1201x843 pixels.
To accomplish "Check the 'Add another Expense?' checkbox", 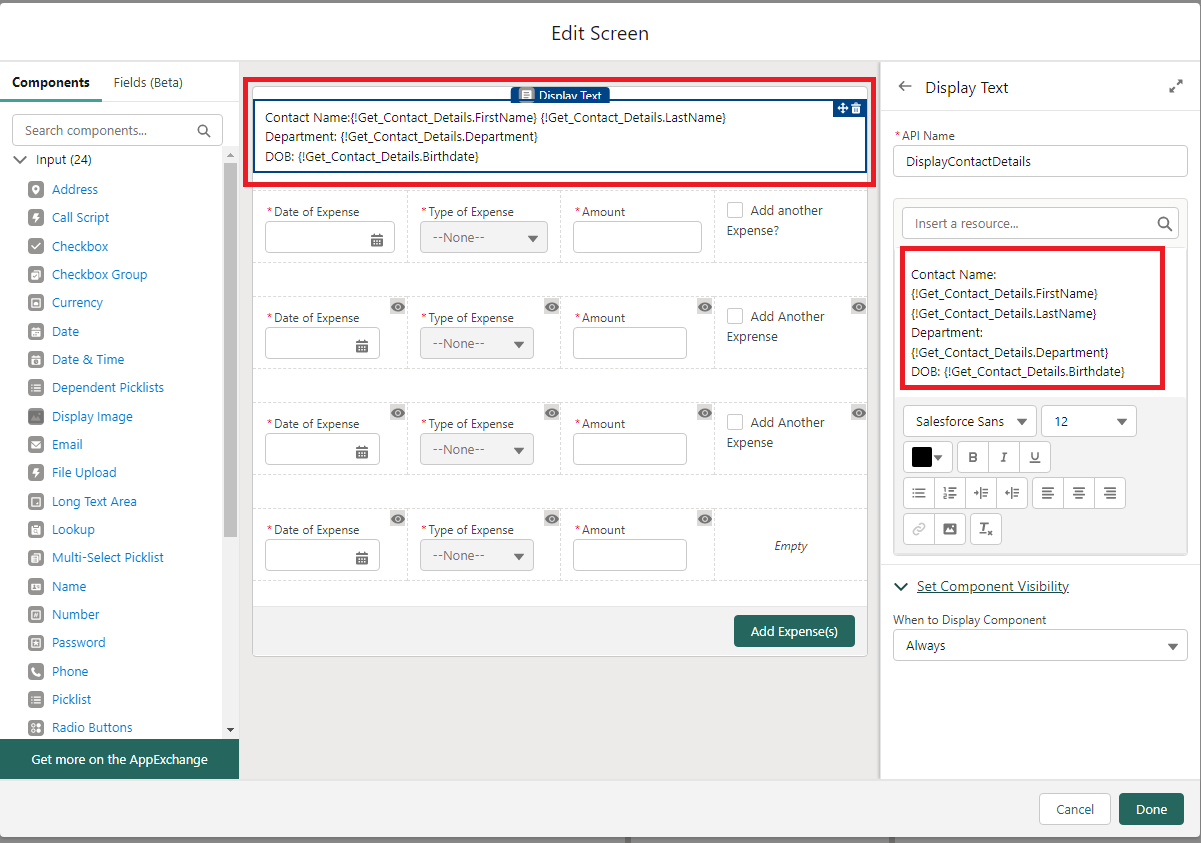I will coord(735,210).
